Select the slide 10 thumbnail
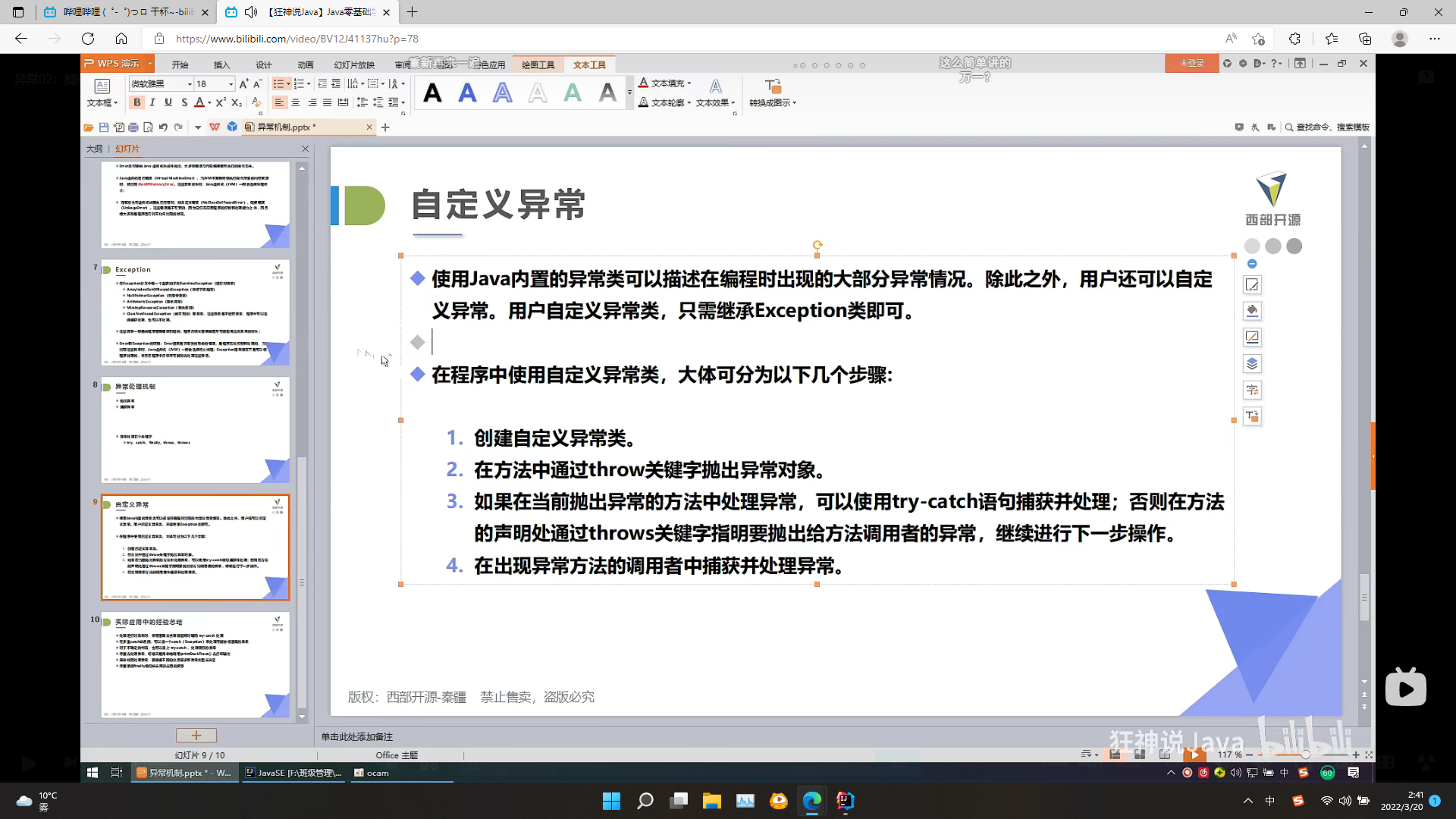This screenshot has height=819, width=1456. pyautogui.click(x=195, y=665)
